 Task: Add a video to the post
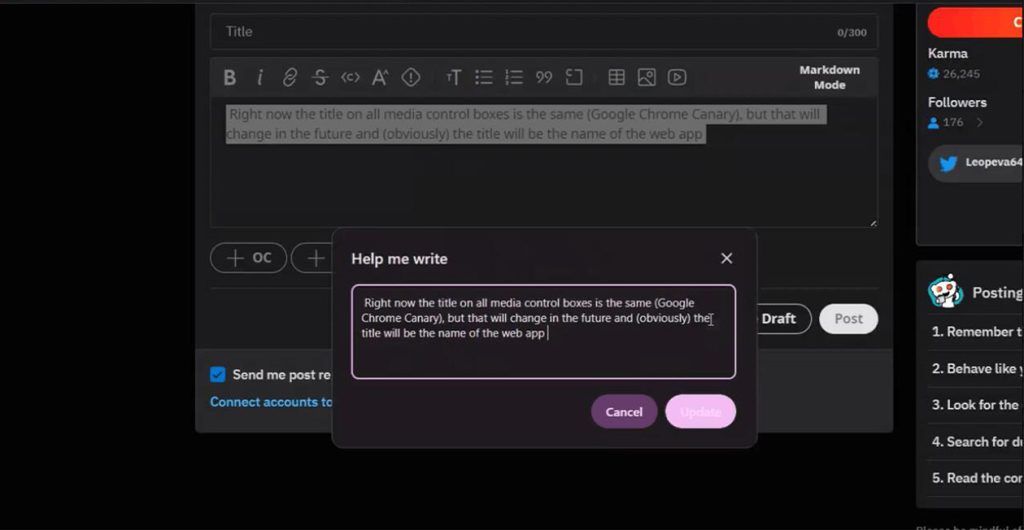677,77
